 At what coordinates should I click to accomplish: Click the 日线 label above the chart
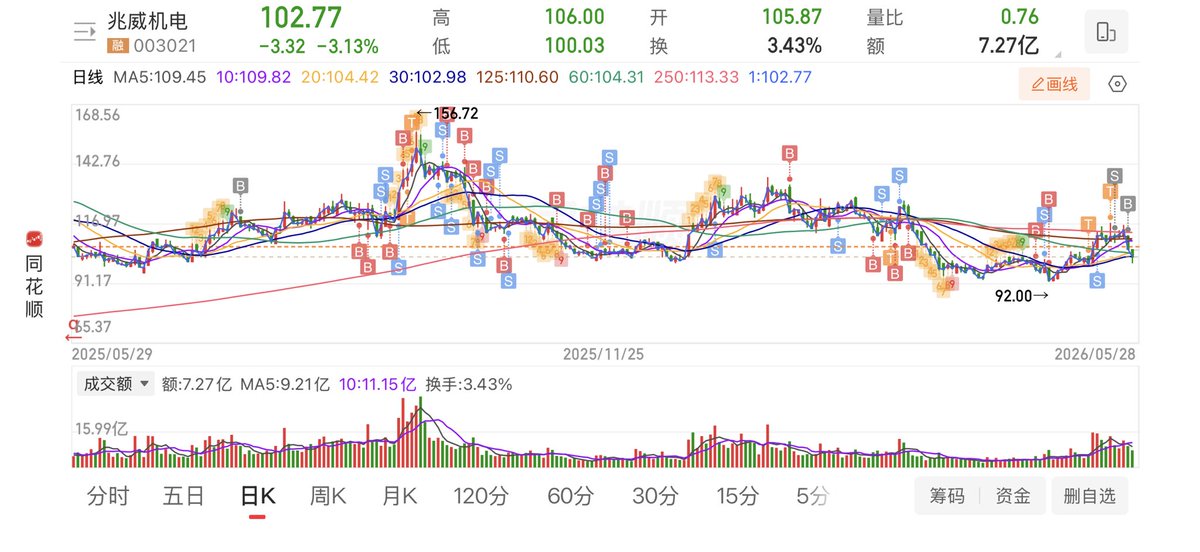[x=89, y=77]
